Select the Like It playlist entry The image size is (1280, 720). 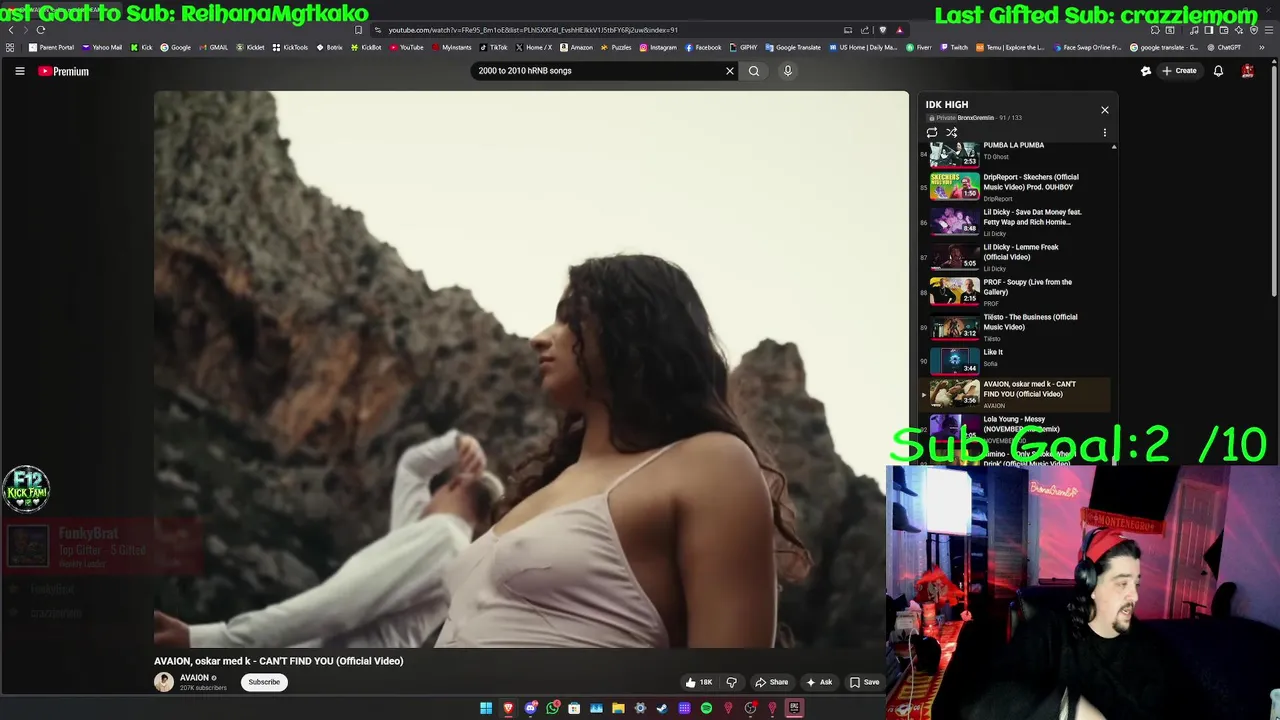coord(1015,360)
